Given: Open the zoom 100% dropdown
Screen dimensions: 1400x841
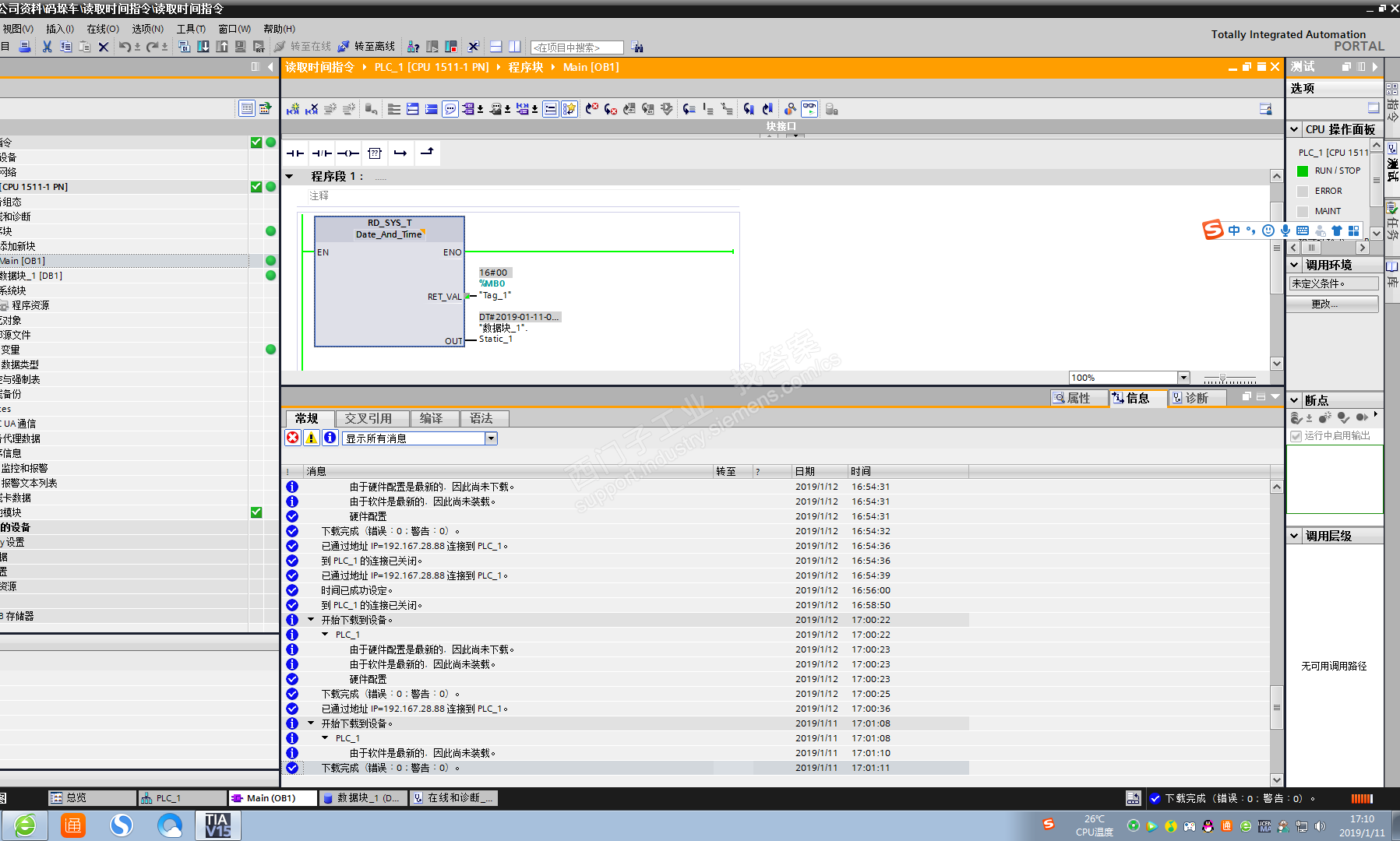Looking at the screenshot, I should click(x=1184, y=378).
